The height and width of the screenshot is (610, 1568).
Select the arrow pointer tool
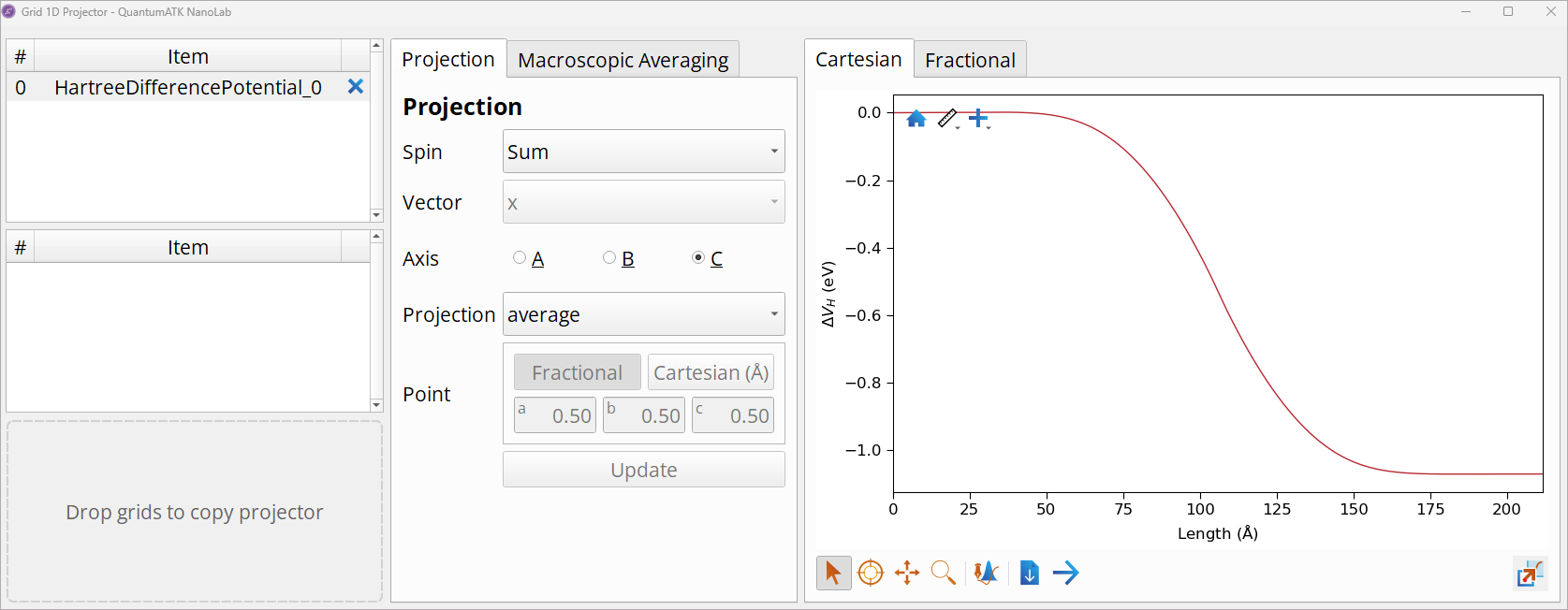tap(833, 573)
